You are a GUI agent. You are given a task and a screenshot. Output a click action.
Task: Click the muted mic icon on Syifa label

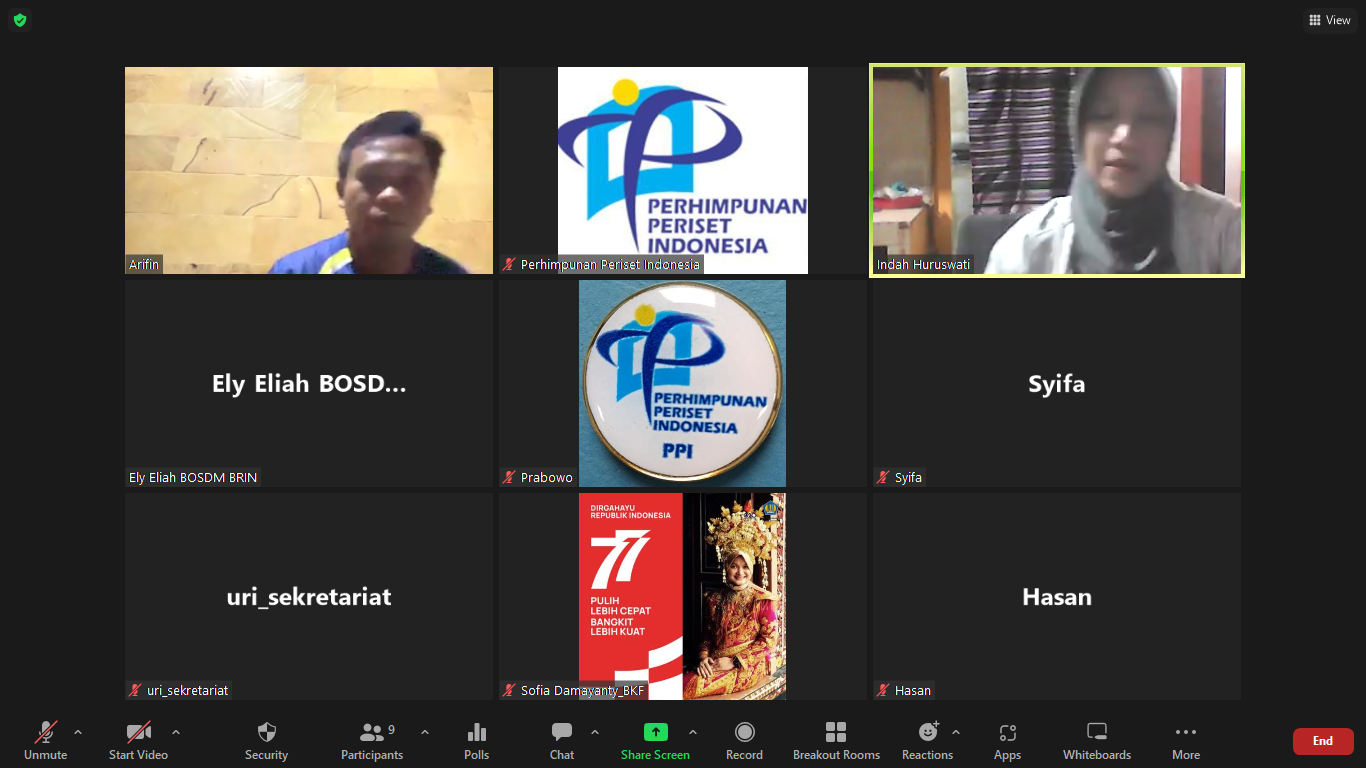[884, 478]
